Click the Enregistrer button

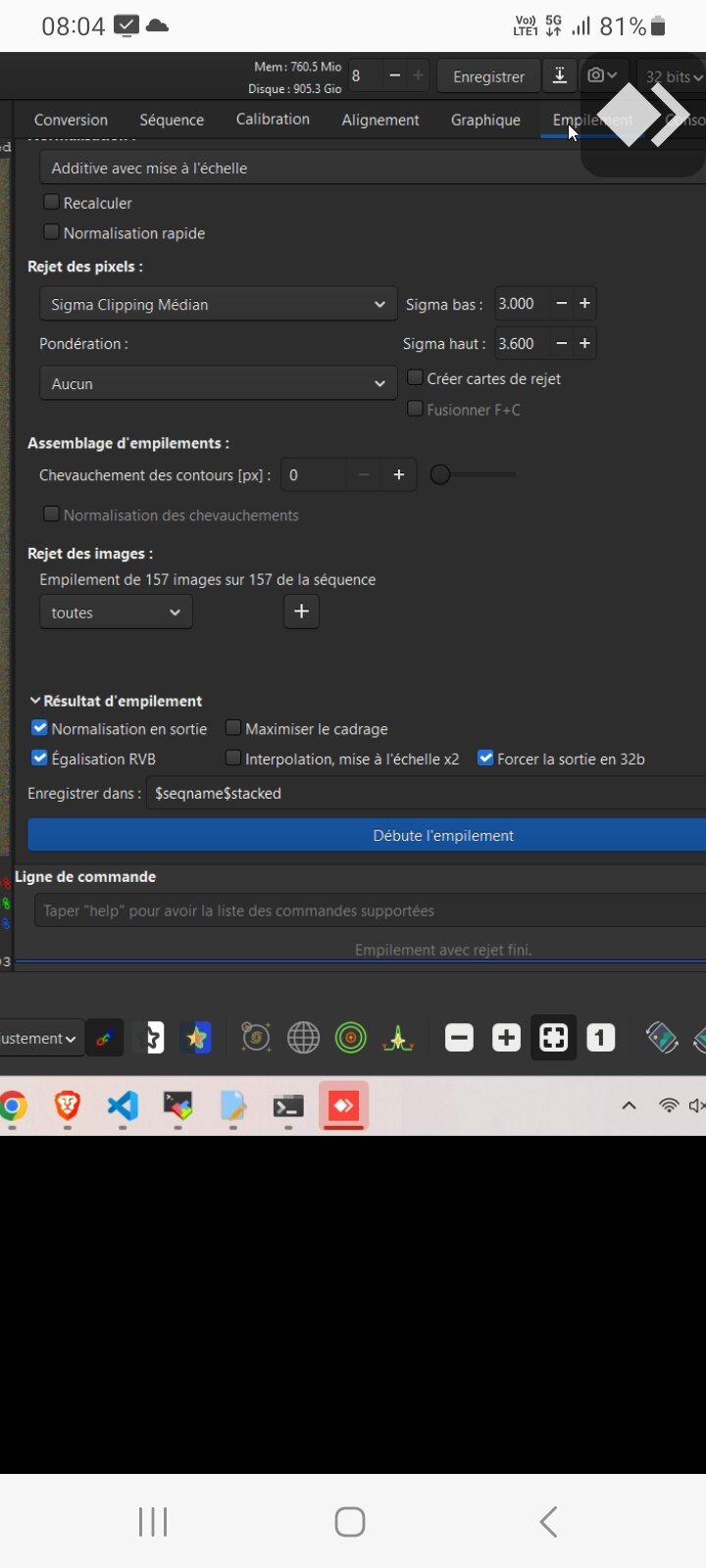[x=488, y=76]
